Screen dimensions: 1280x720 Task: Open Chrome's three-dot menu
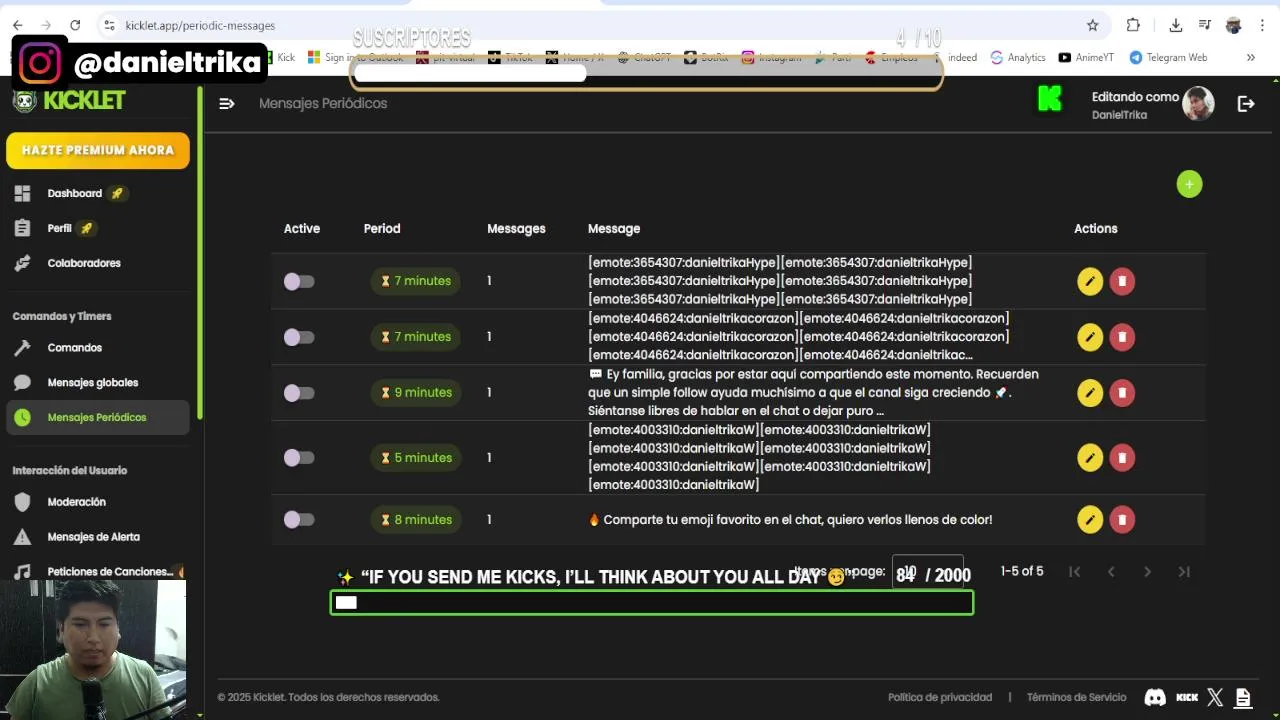pos(1262,25)
